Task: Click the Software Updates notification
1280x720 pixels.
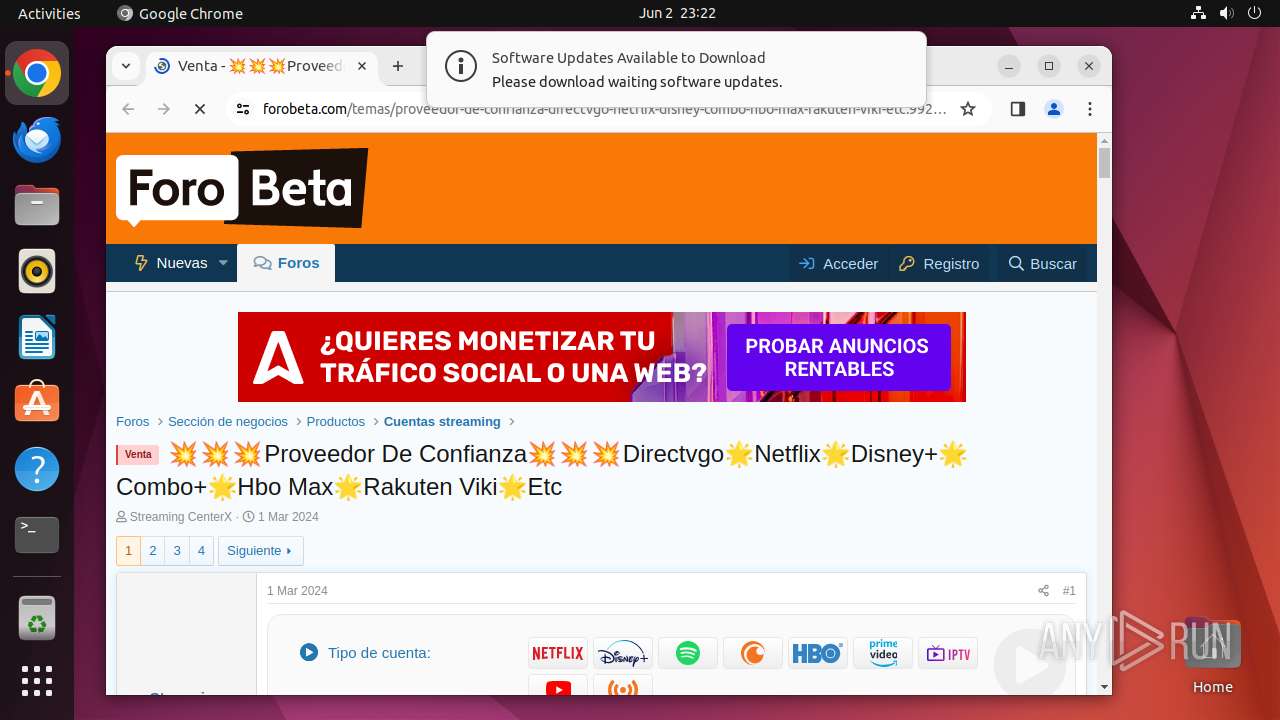Action: pos(676,68)
